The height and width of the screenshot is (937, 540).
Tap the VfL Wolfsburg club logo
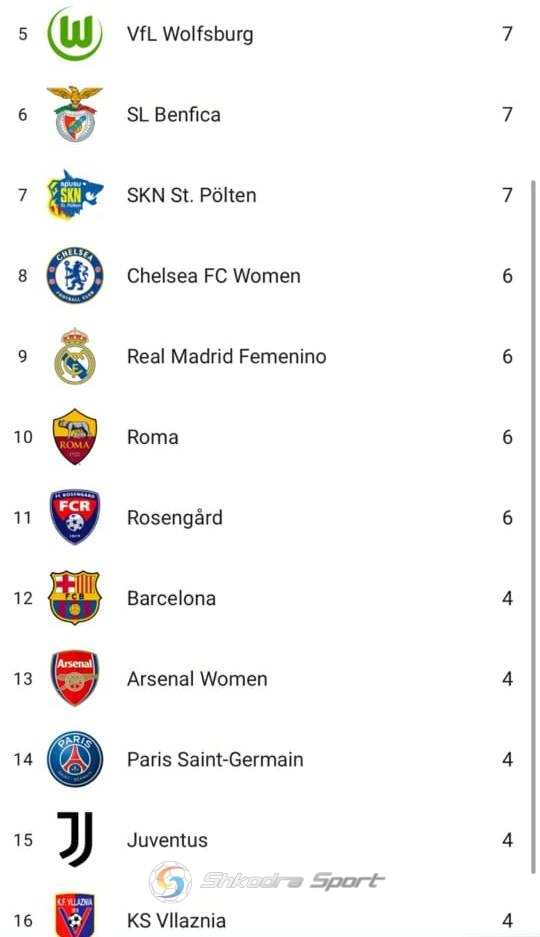(x=75, y=33)
